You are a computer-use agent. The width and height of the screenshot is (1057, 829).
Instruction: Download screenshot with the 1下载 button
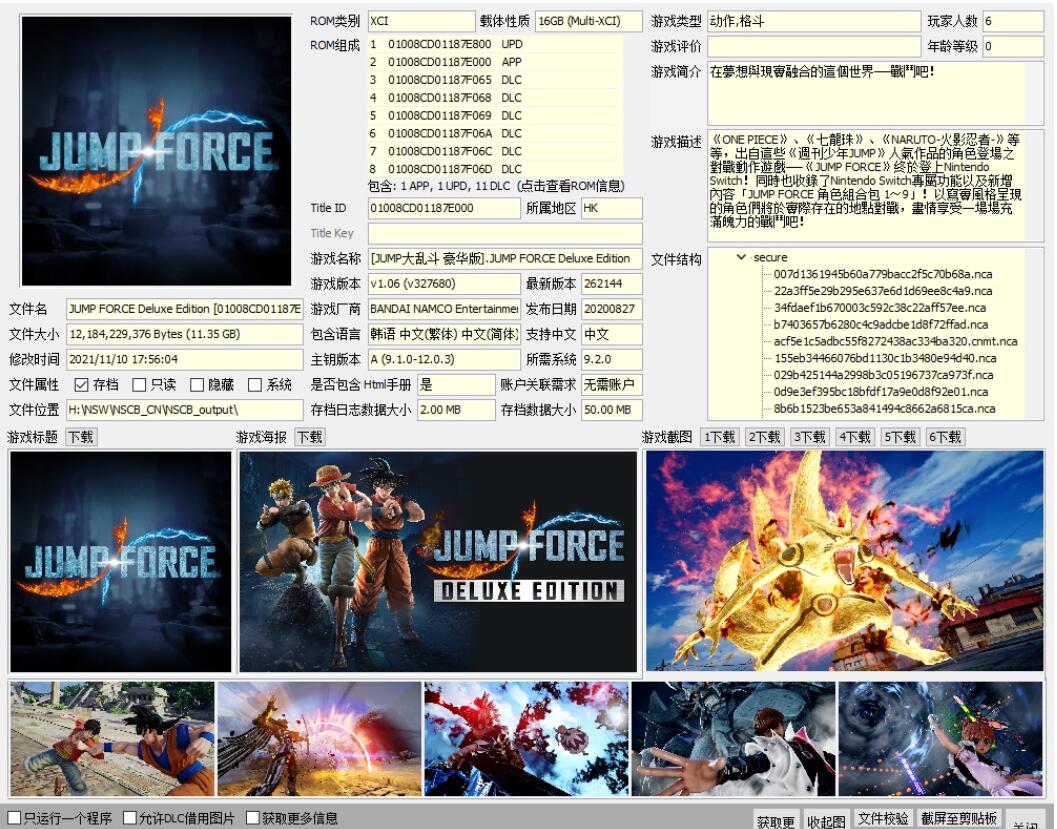coord(719,437)
